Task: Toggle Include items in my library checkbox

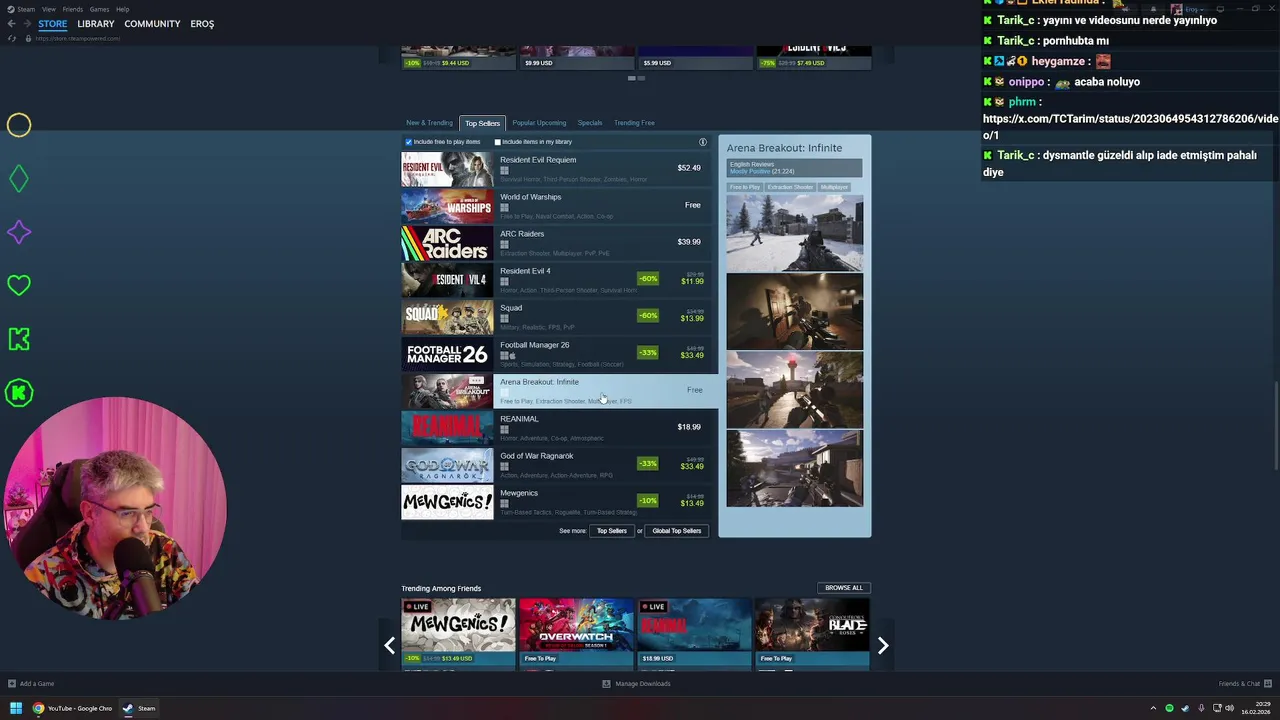Action: [x=497, y=142]
